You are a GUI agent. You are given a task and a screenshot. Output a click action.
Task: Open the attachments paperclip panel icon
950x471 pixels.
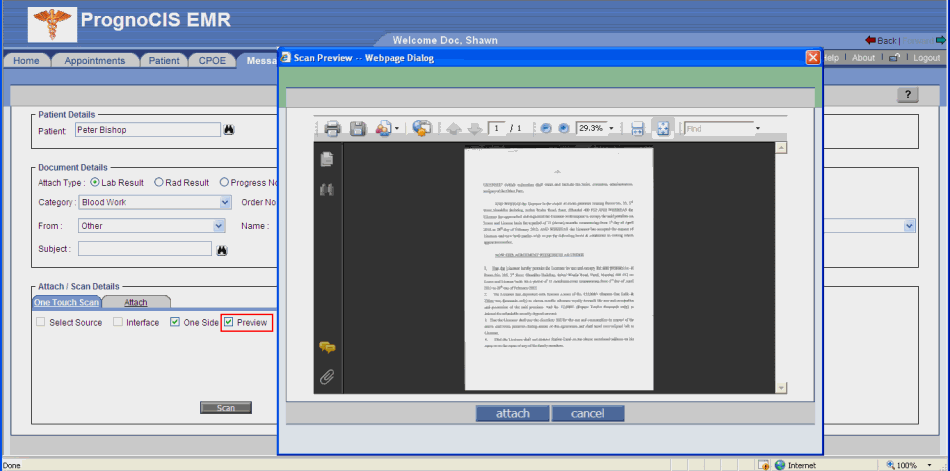327,378
